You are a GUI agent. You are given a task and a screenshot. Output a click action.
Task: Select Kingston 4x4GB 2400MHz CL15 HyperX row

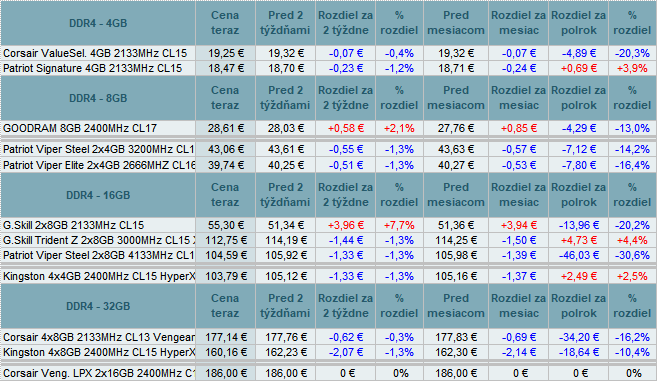pos(328,276)
